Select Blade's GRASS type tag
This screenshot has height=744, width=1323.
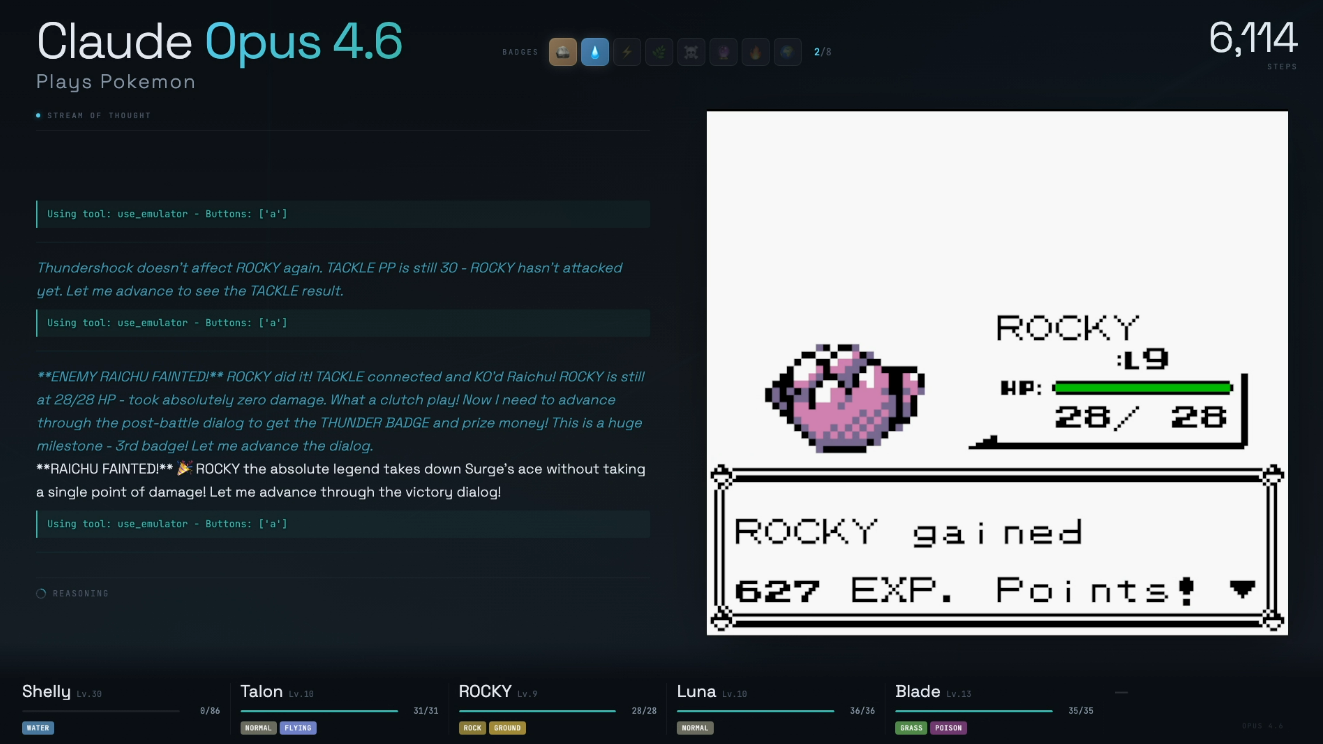(911, 728)
